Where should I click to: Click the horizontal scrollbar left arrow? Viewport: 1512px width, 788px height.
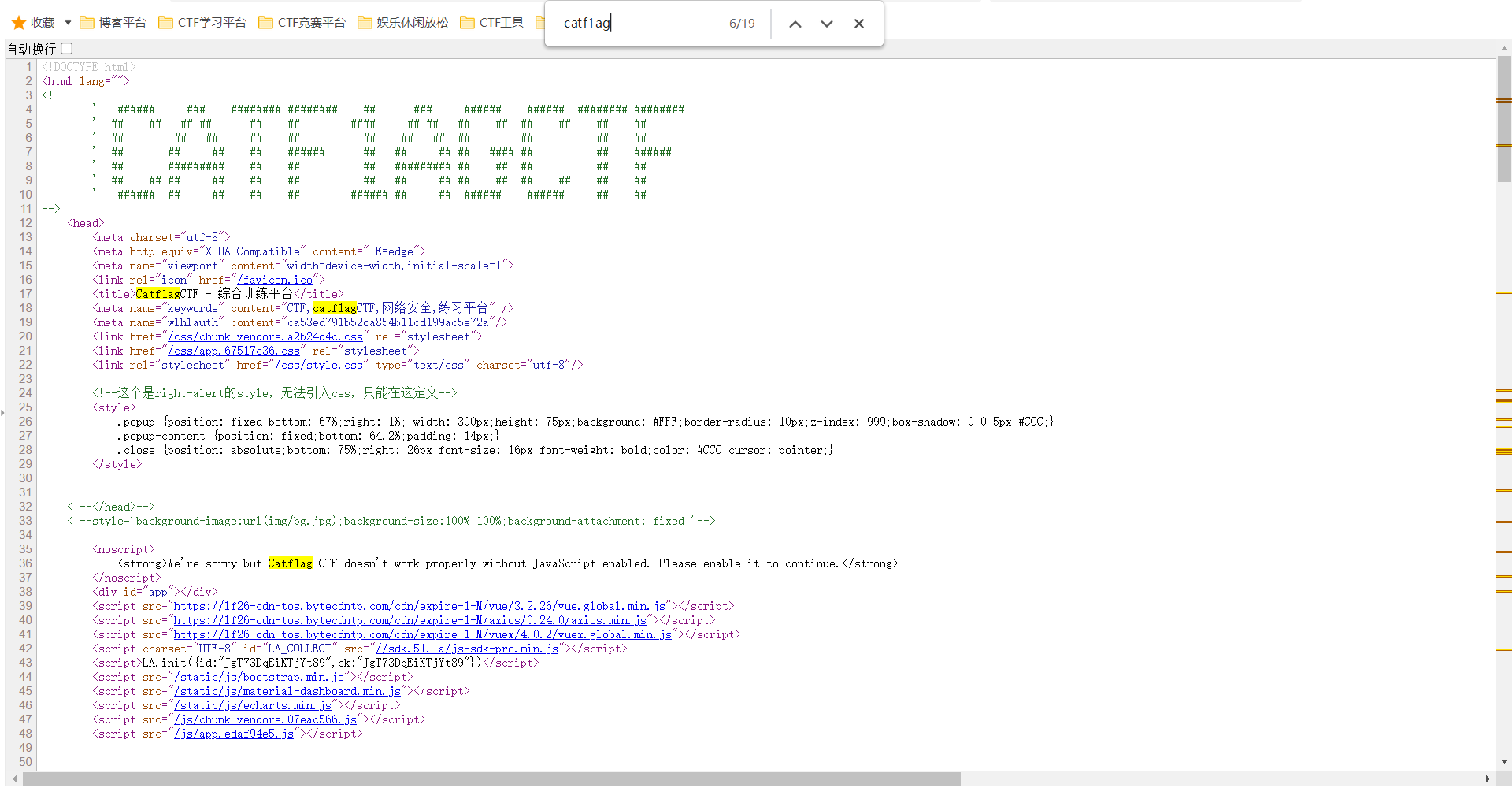click(15, 779)
